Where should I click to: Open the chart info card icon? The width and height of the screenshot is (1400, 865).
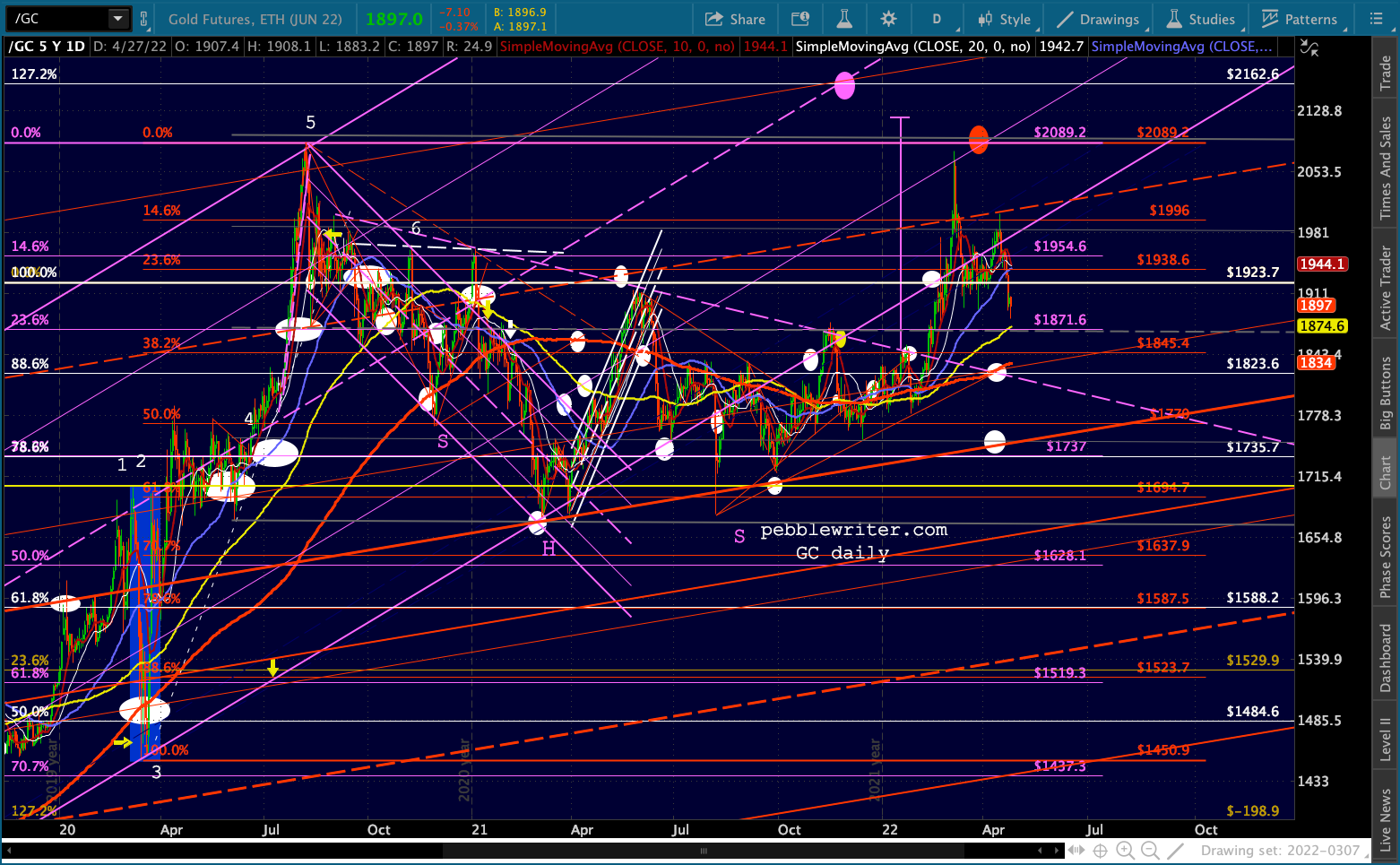coord(800,19)
